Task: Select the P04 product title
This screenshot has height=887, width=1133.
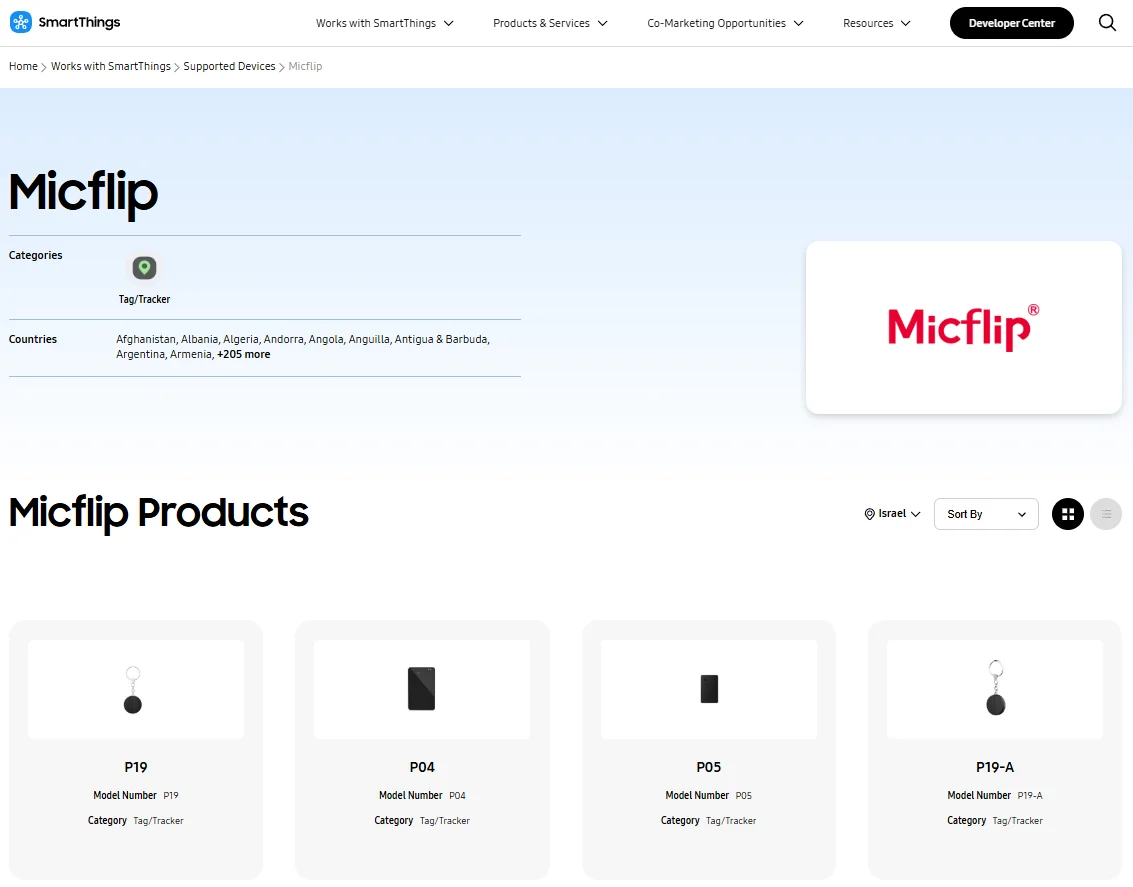Action: [422, 767]
